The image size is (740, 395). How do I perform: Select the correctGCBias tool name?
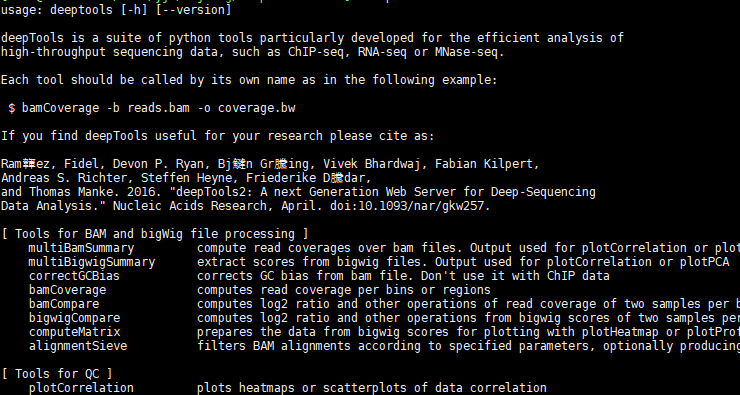click(x=74, y=276)
